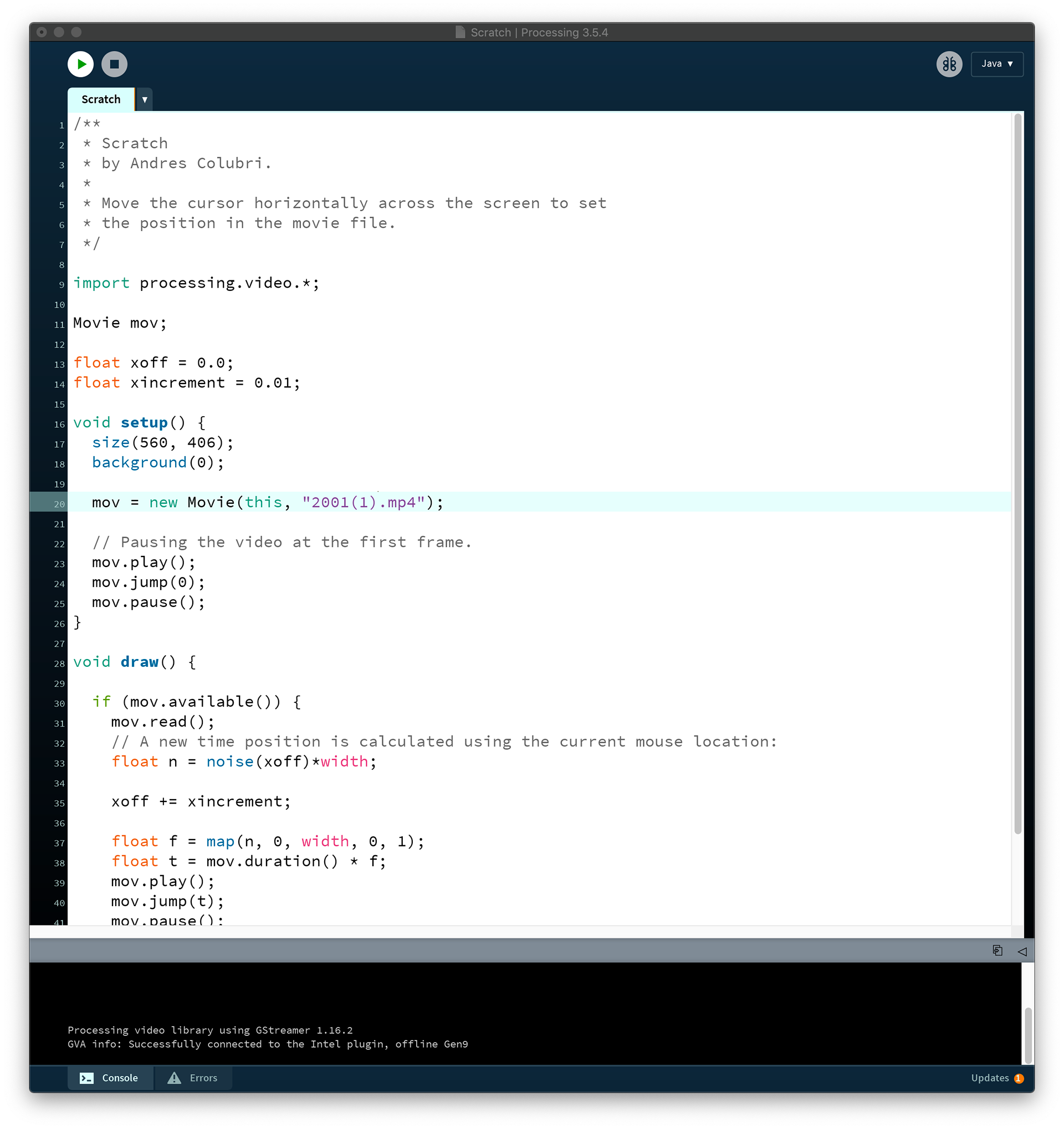Click the copy console output icon

pos(997,950)
